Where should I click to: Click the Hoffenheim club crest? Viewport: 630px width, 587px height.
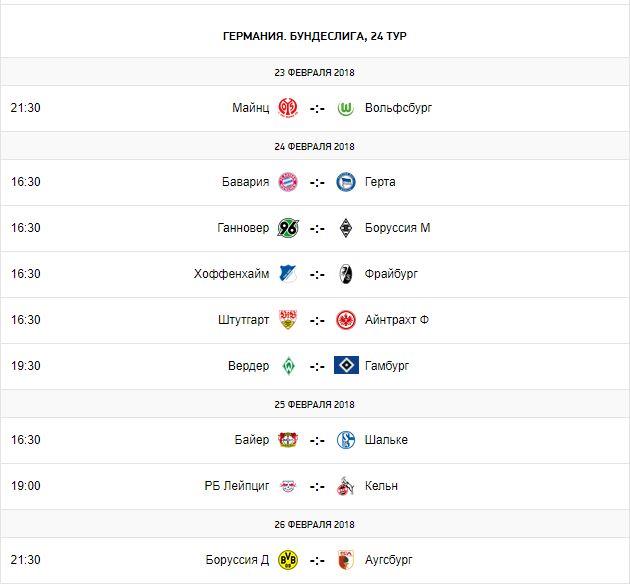coord(287,274)
